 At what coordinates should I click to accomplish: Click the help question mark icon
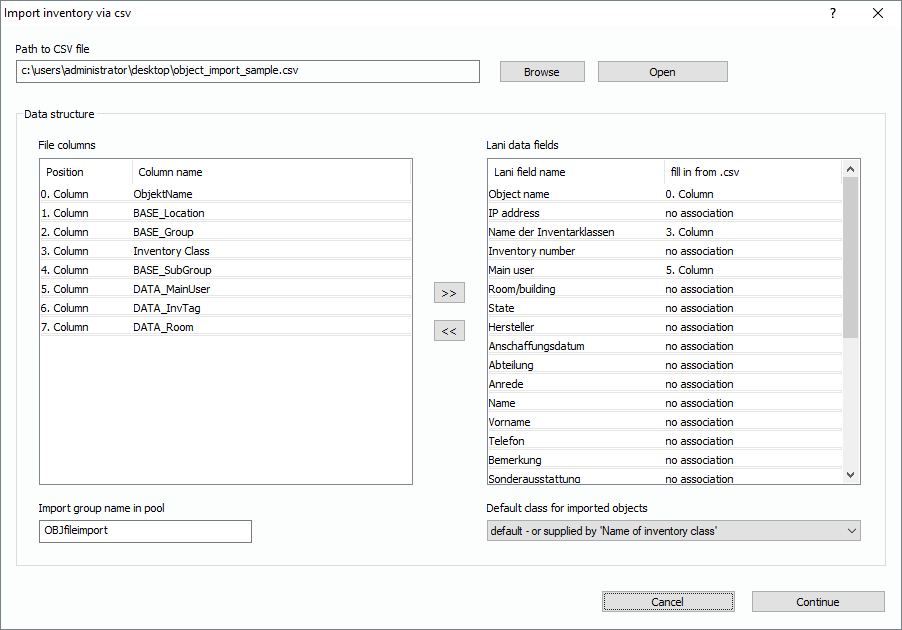[832, 13]
